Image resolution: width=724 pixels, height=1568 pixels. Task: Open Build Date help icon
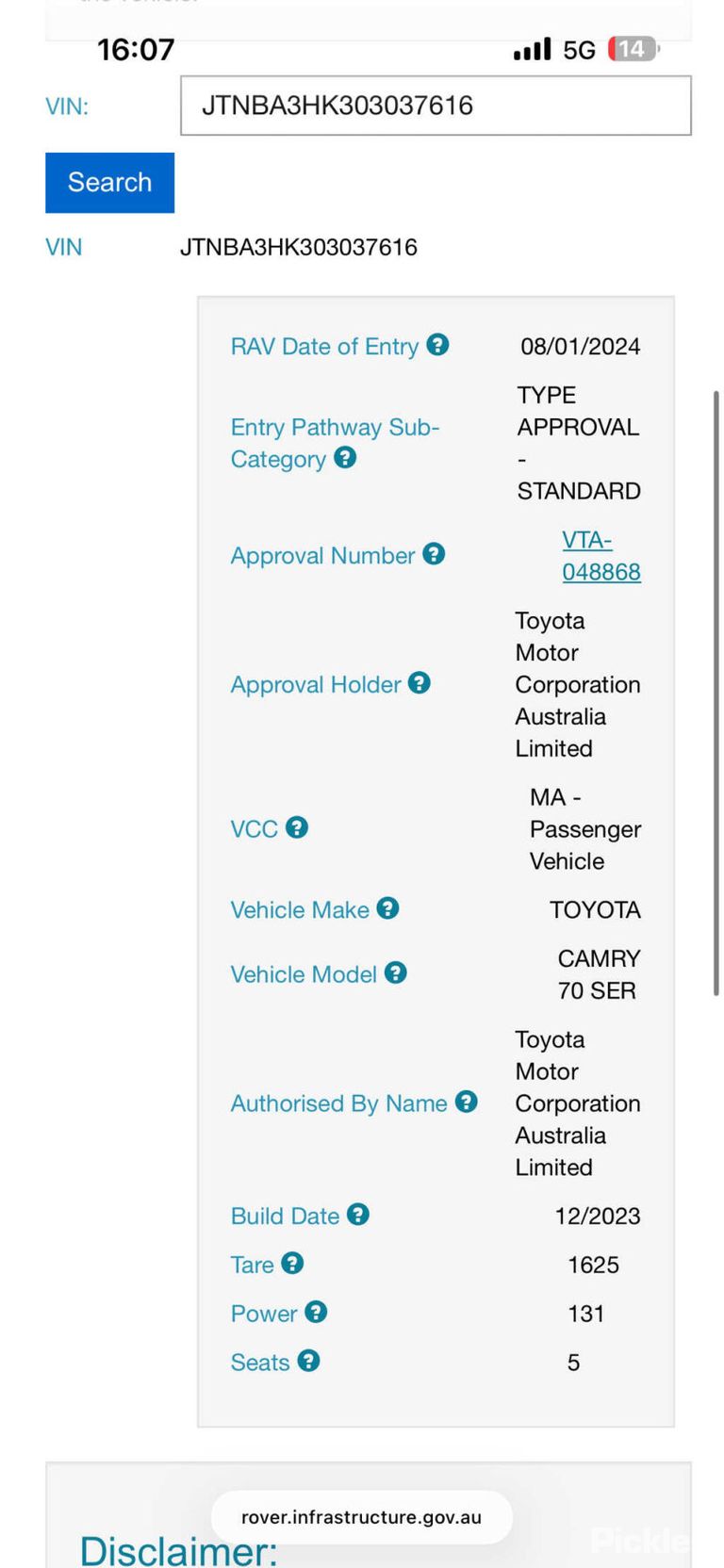(358, 1215)
